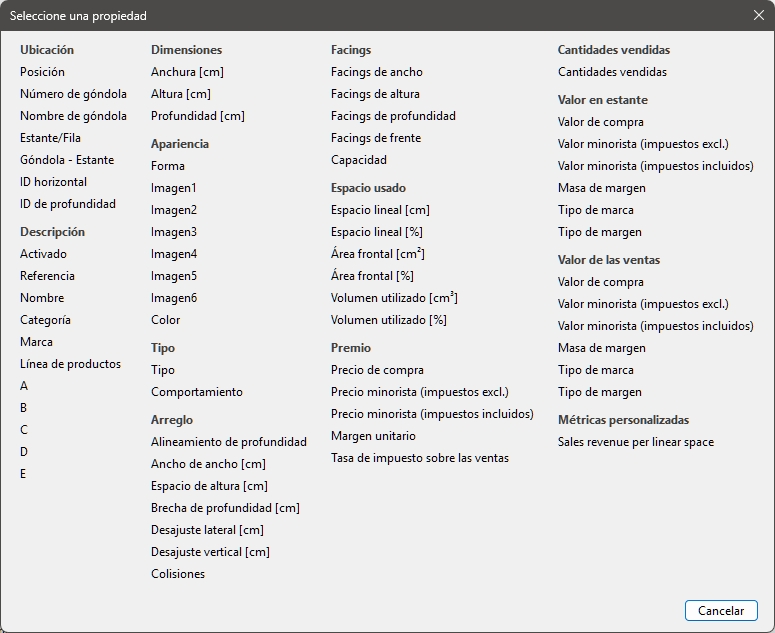Select Forma under Apariencia

(167, 166)
